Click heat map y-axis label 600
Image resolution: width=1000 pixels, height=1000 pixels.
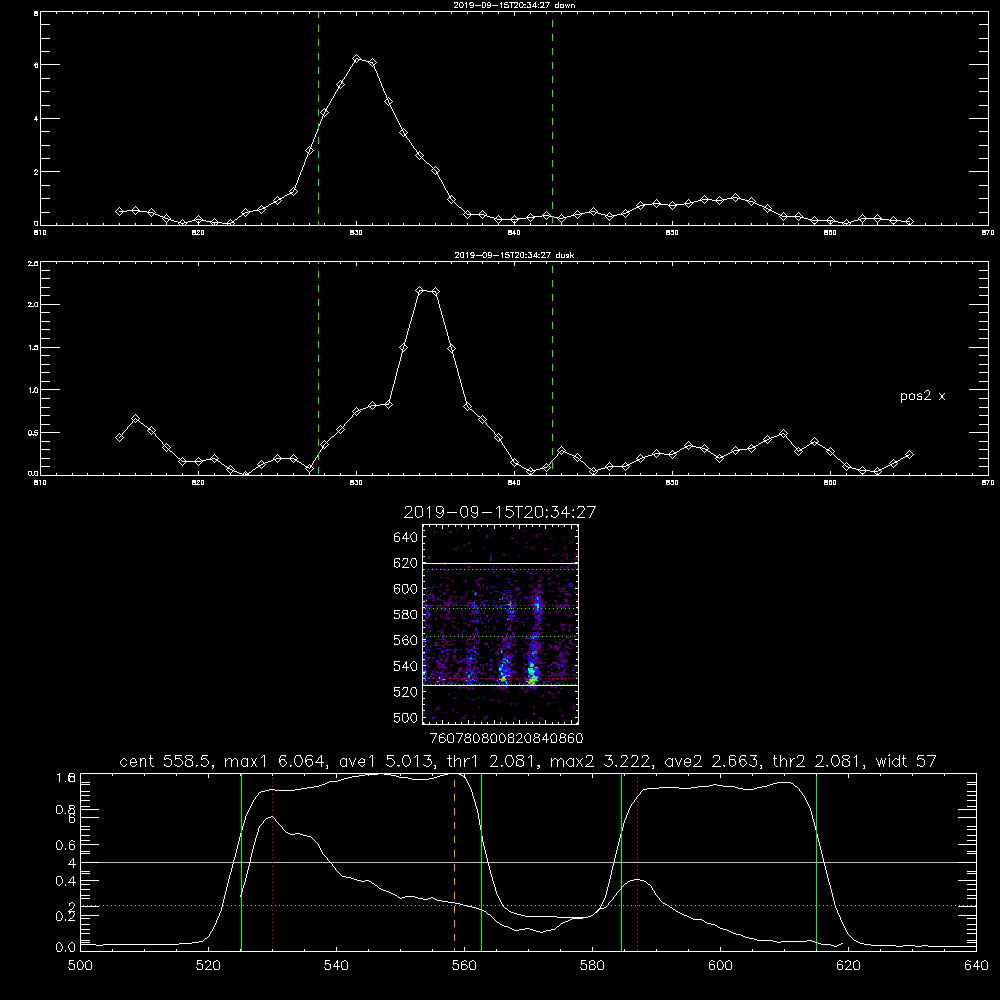click(x=406, y=589)
